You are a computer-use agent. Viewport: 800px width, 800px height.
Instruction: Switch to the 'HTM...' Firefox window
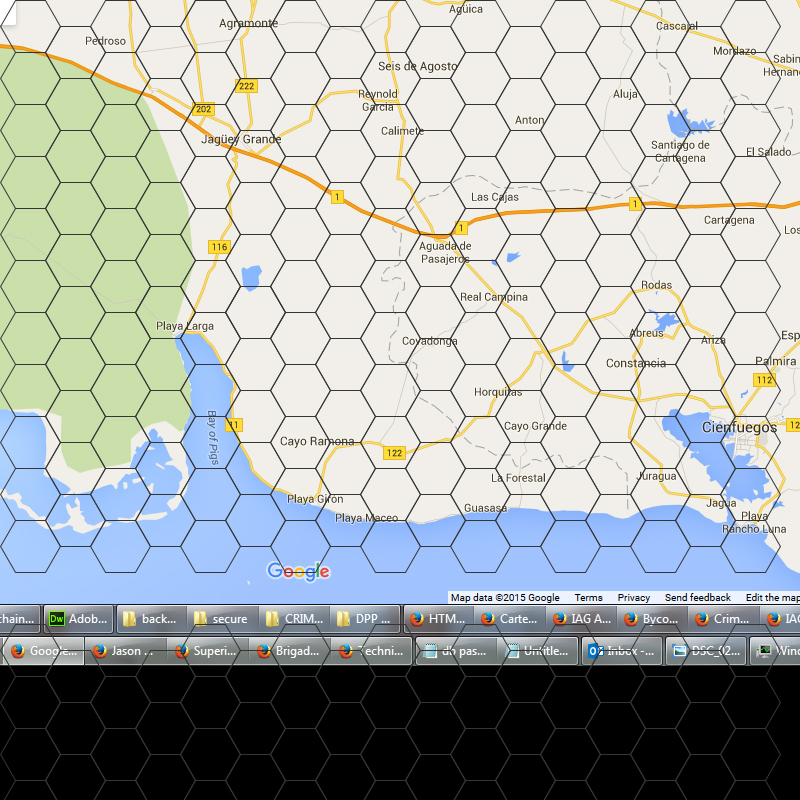pyautogui.click(x=438, y=619)
